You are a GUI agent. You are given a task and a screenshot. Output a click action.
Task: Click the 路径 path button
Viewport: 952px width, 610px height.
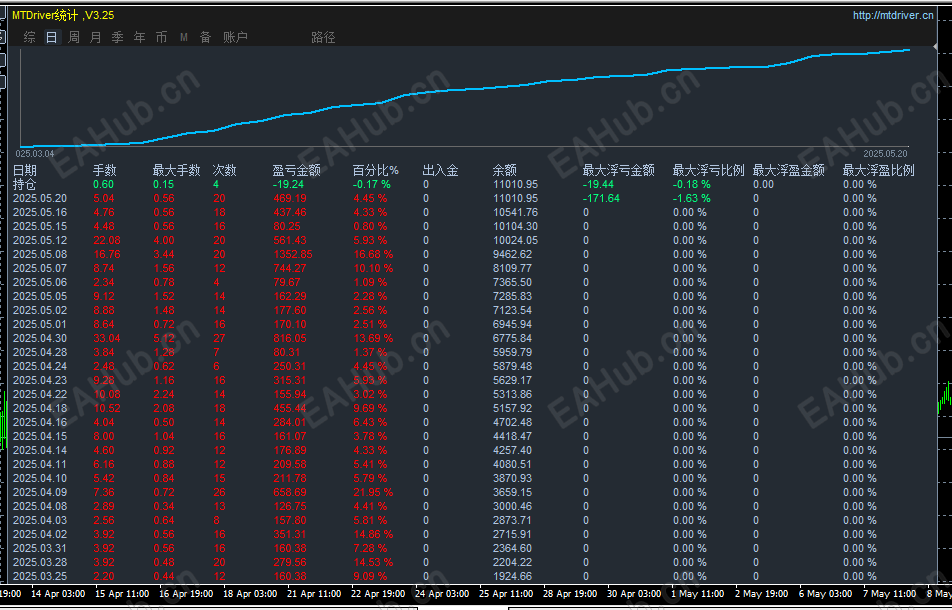pyautogui.click(x=323, y=38)
